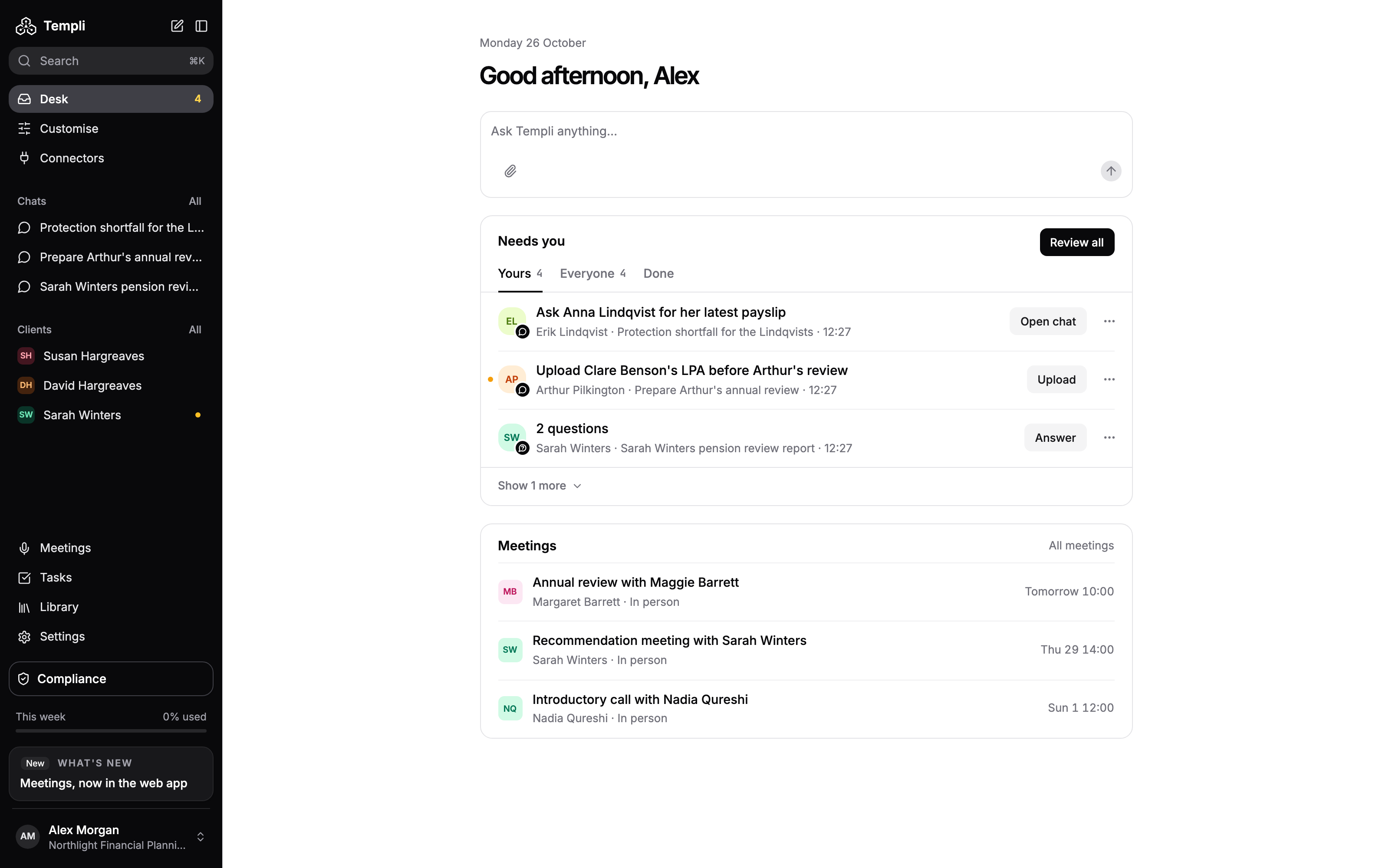Viewport: 1389px width, 868px height.
Task: Open All meetings link
Action: click(x=1081, y=546)
